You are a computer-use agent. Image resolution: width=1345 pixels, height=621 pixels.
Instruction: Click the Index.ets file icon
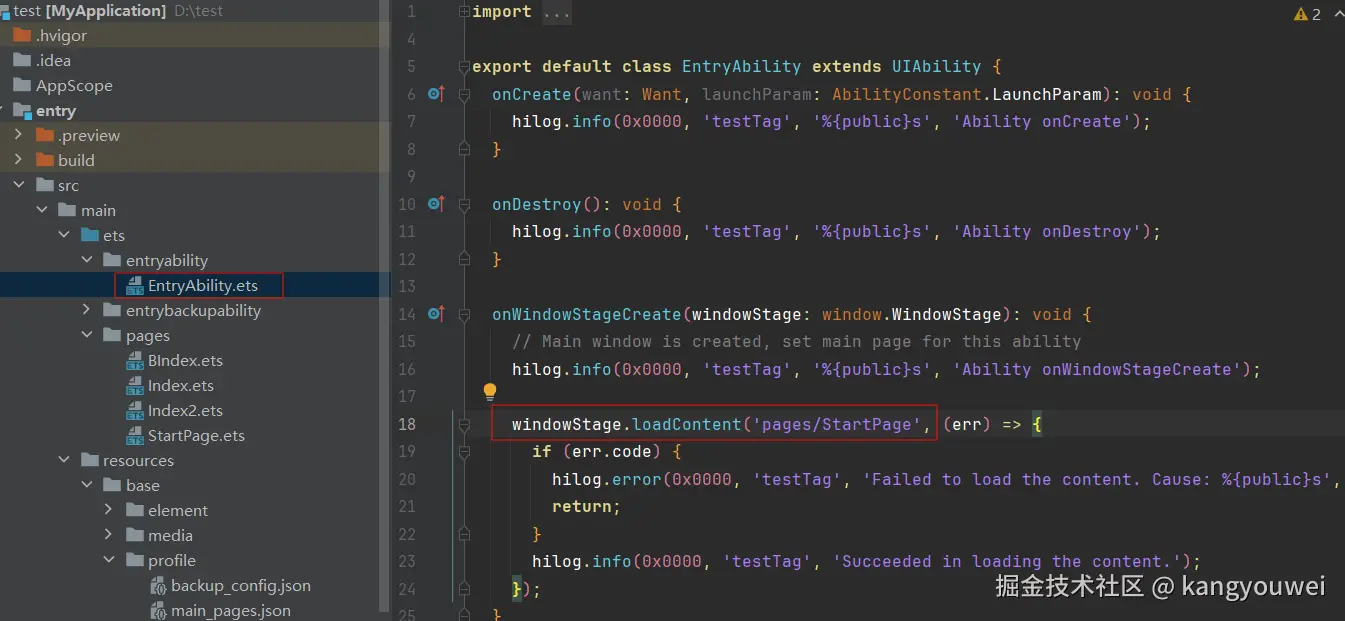pos(135,386)
